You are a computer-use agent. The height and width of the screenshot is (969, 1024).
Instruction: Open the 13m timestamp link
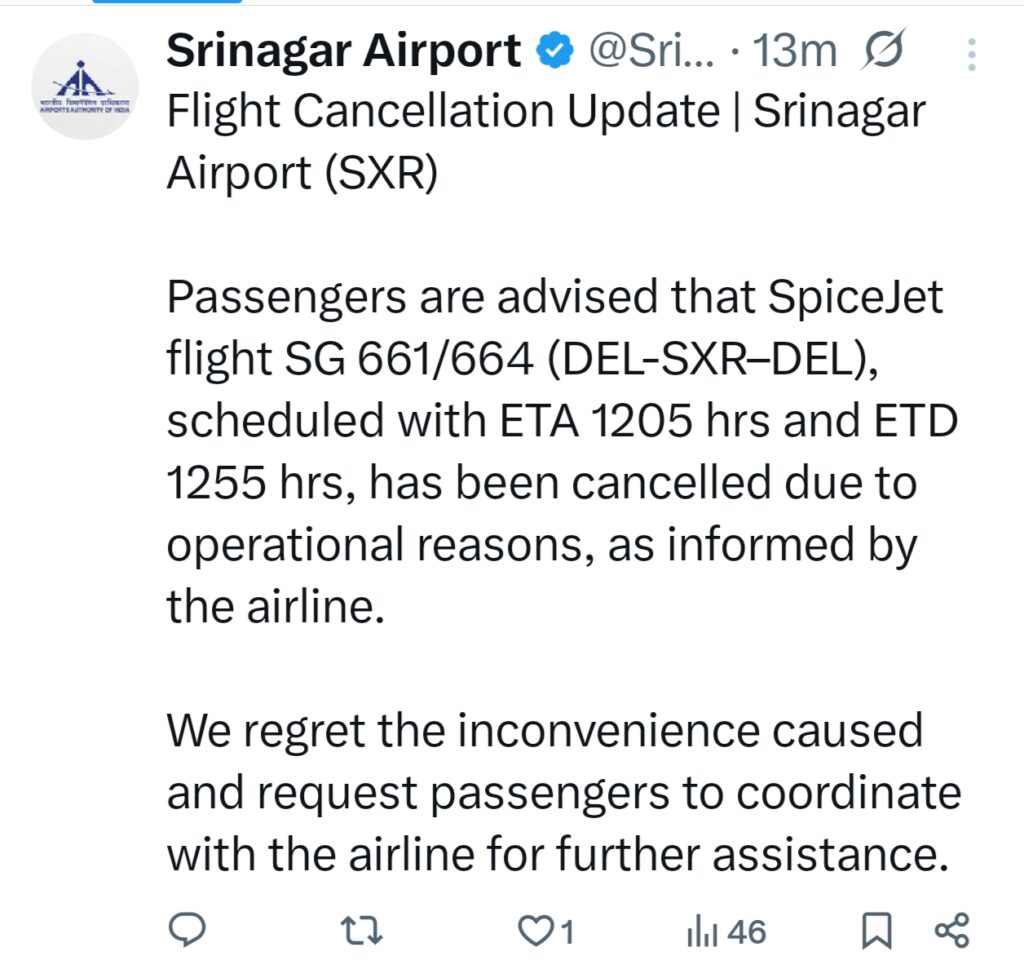[795, 51]
